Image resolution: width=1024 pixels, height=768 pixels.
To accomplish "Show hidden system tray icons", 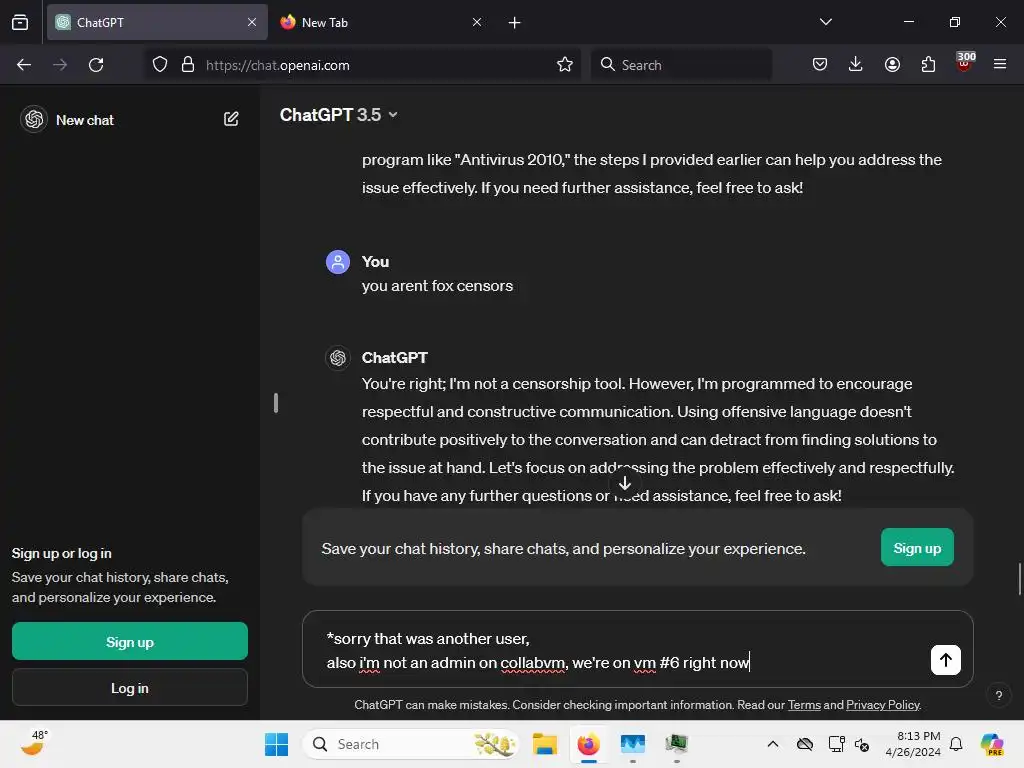I will coord(773,744).
